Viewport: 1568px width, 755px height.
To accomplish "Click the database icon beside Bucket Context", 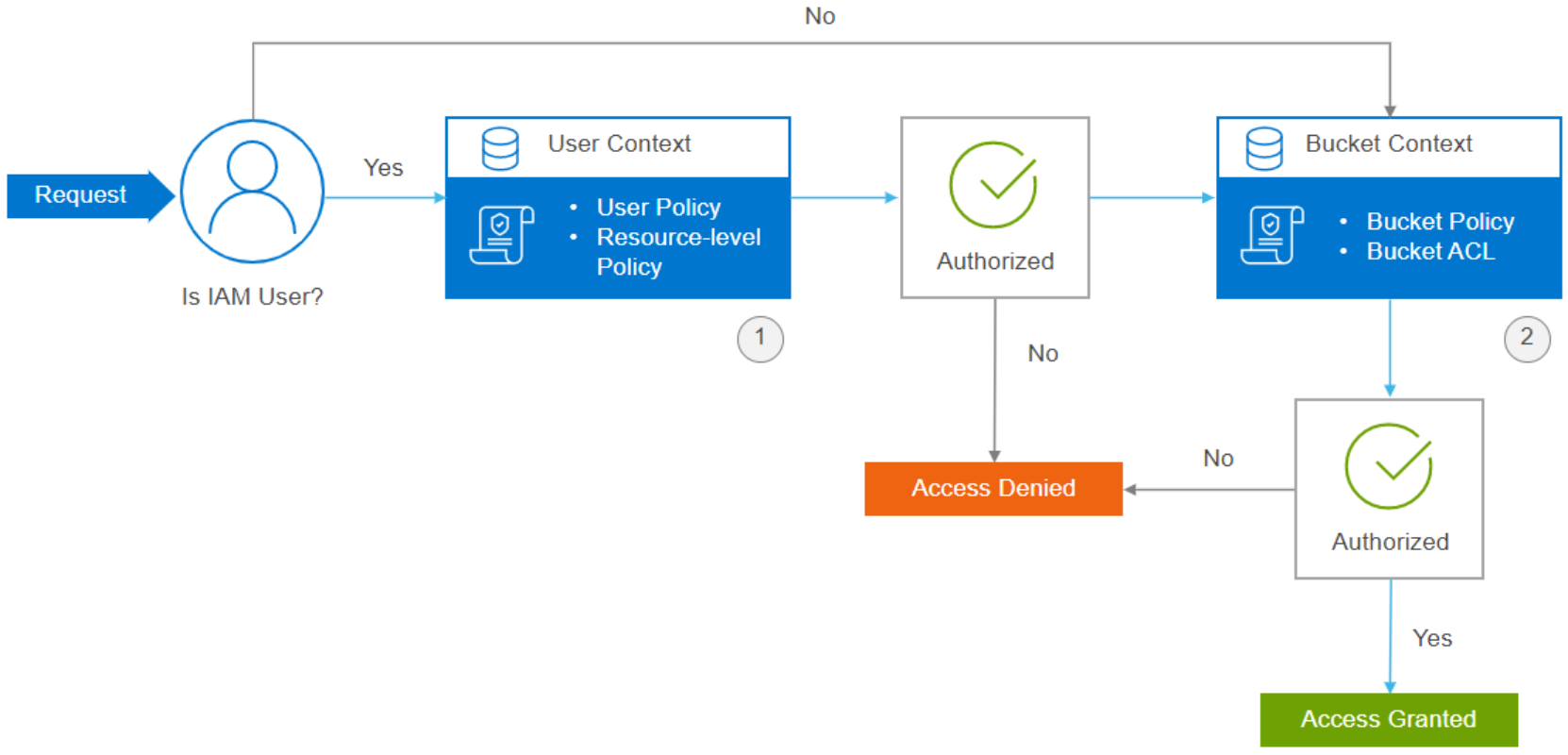I will [1264, 148].
